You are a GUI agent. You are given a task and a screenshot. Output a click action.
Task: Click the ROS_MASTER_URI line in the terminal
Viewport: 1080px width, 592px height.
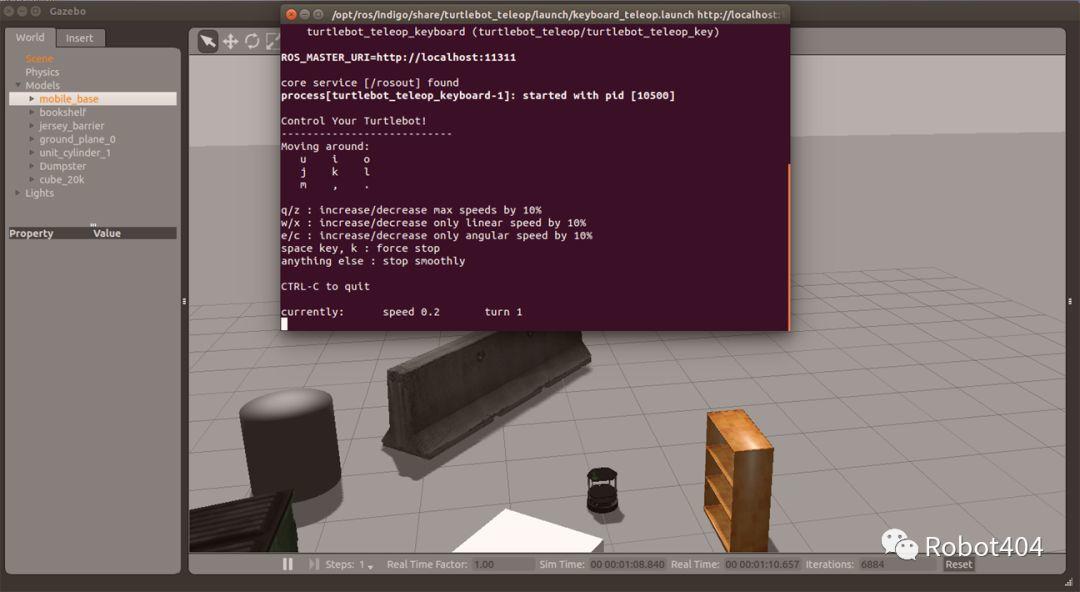[398, 57]
